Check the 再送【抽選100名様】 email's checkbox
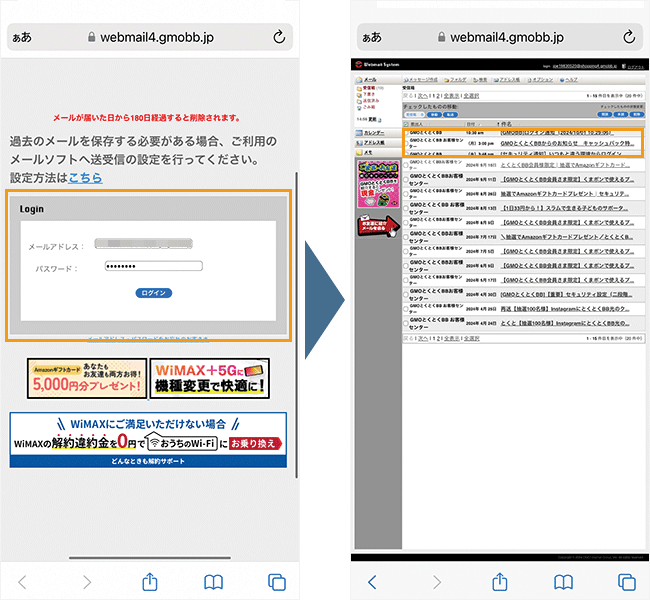The height and width of the screenshot is (600, 650). (x=406, y=309)
